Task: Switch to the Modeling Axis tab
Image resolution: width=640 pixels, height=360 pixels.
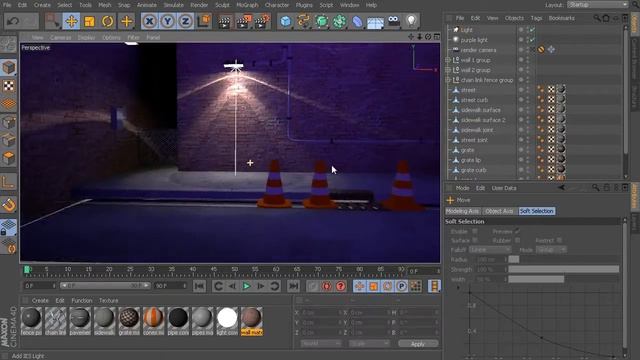Action: 462,211
